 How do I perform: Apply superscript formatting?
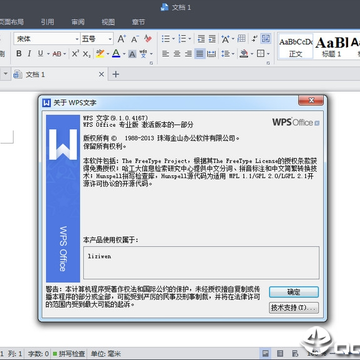[x=76, y=53]
